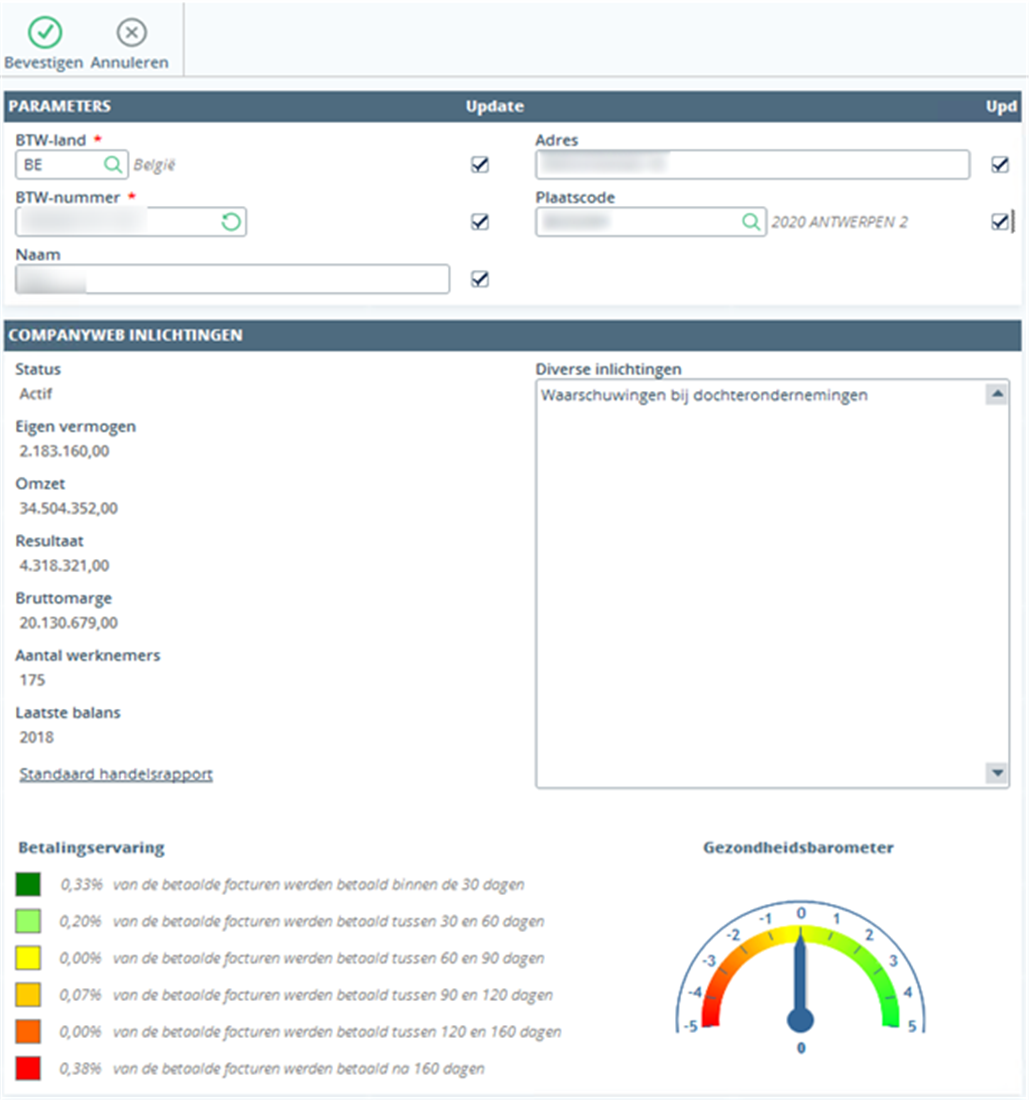Click red after-160-days payment swatch

pyautogui.click(x=28, y=1068)
